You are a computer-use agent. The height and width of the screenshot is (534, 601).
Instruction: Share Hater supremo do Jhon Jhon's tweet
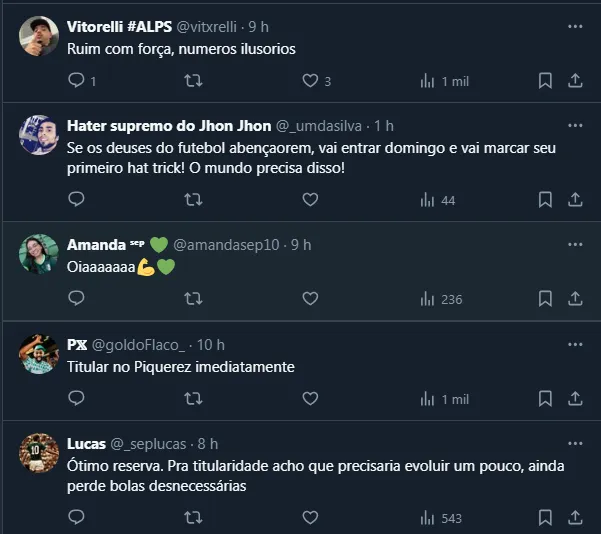pos(575,200)
